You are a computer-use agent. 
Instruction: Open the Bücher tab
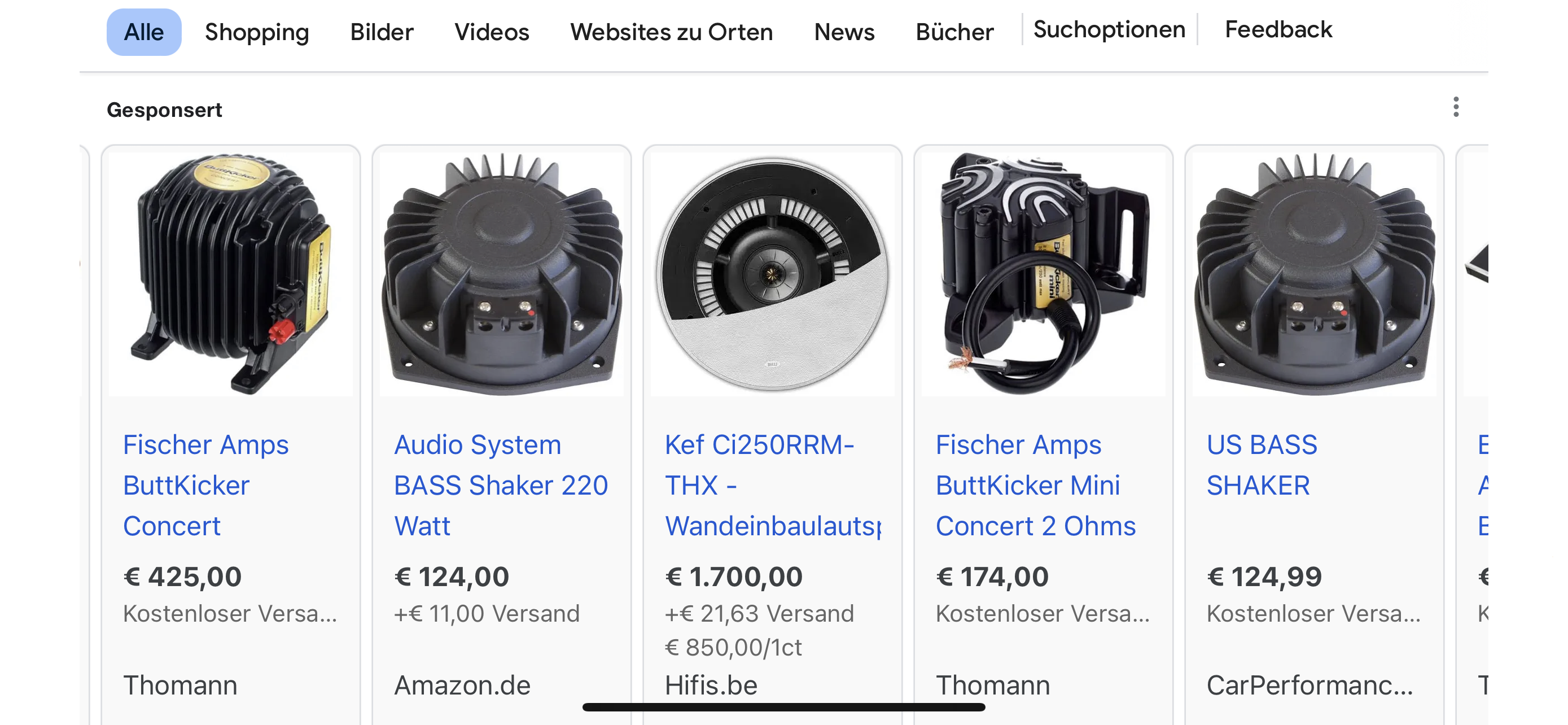(954, 32)
